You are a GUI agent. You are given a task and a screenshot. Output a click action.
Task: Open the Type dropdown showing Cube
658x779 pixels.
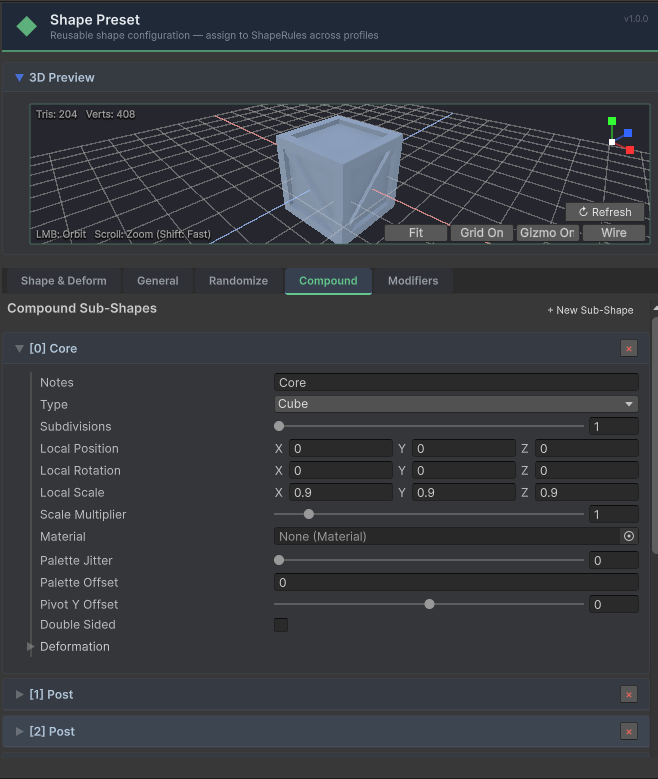[456, 404]
